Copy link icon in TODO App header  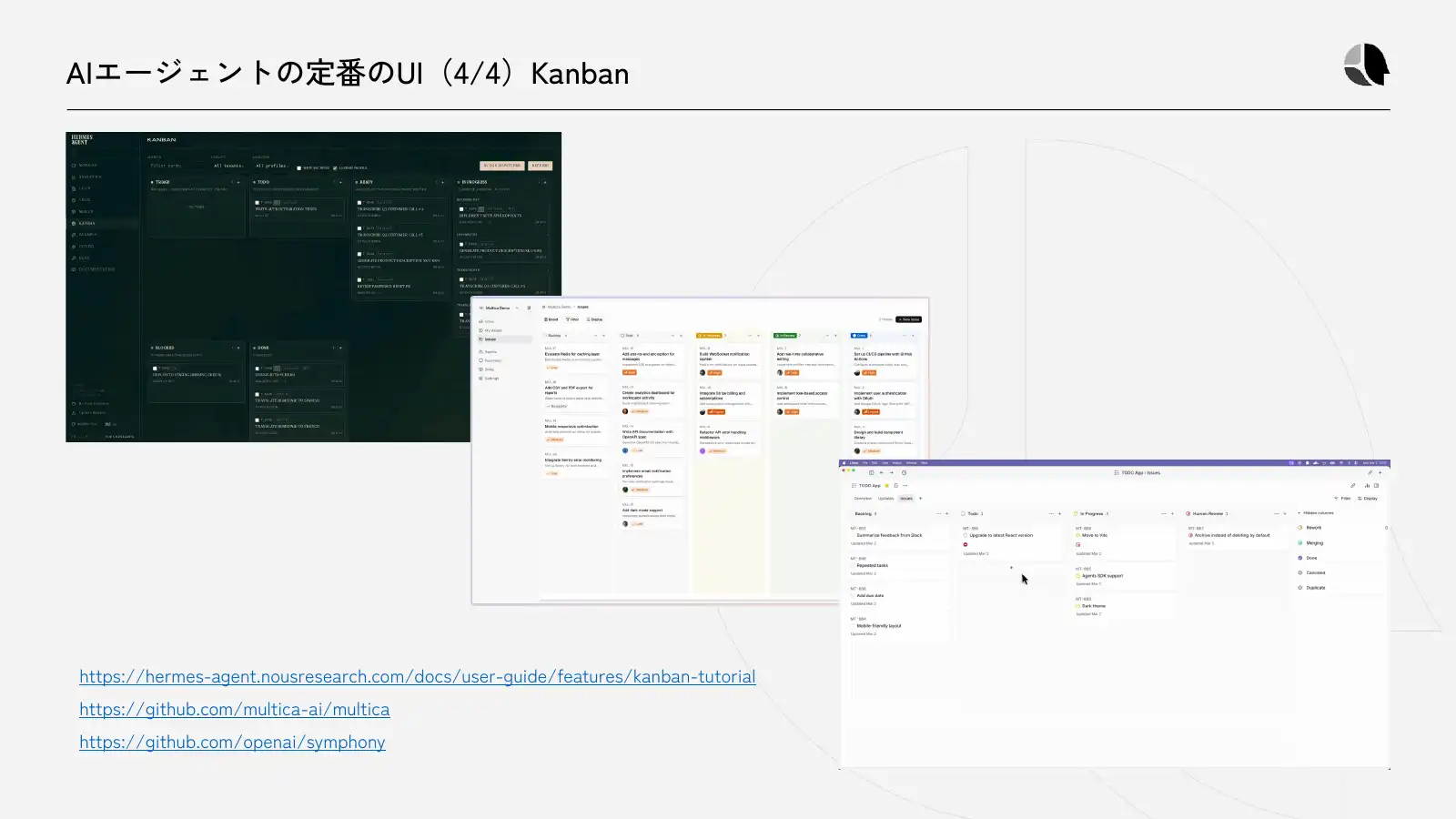[x=1352, y=486]
